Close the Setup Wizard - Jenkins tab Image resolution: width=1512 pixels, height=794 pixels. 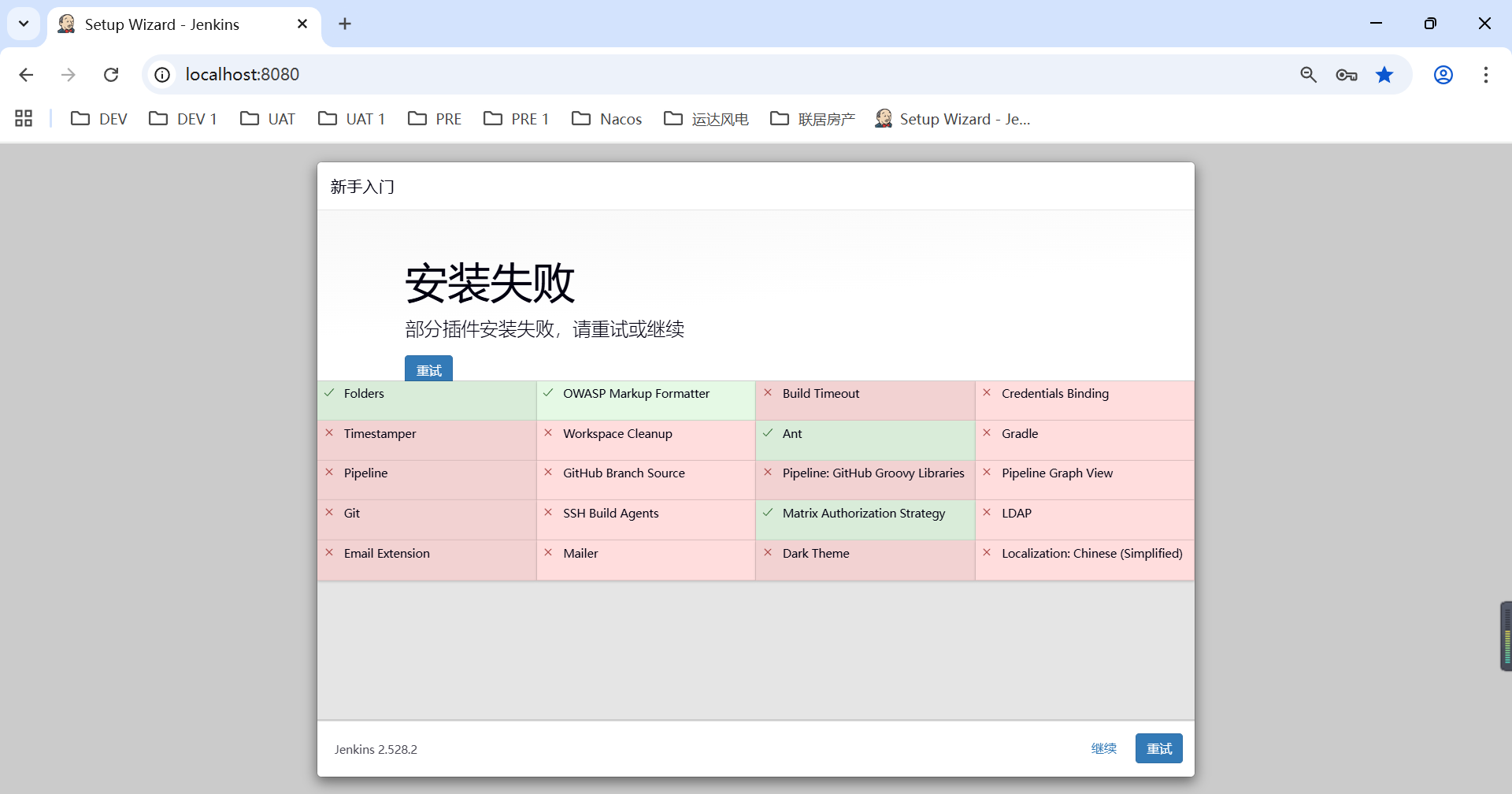pos(302,24)
